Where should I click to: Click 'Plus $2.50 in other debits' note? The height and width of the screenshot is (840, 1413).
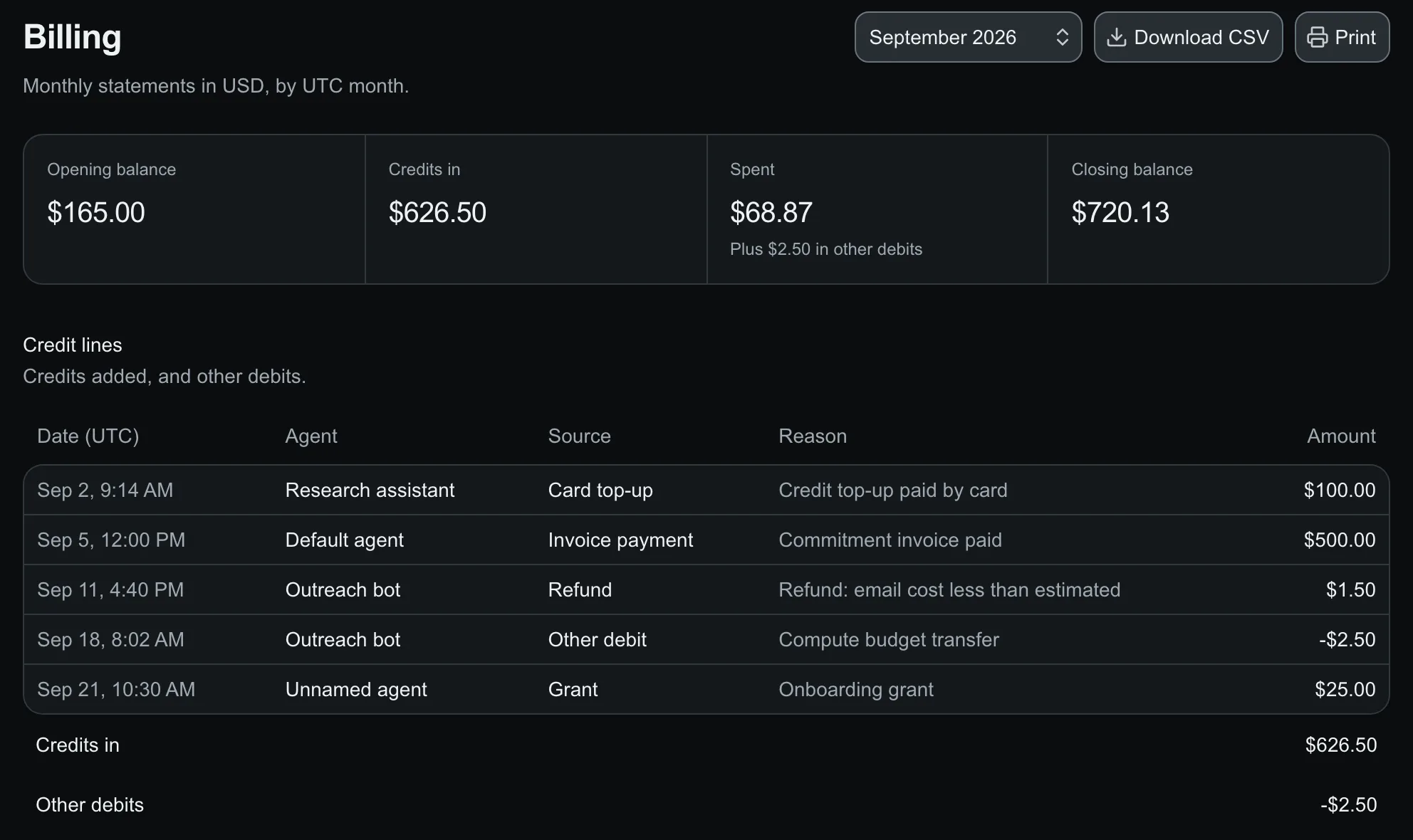pyautogui.click(x=826, y=249)
